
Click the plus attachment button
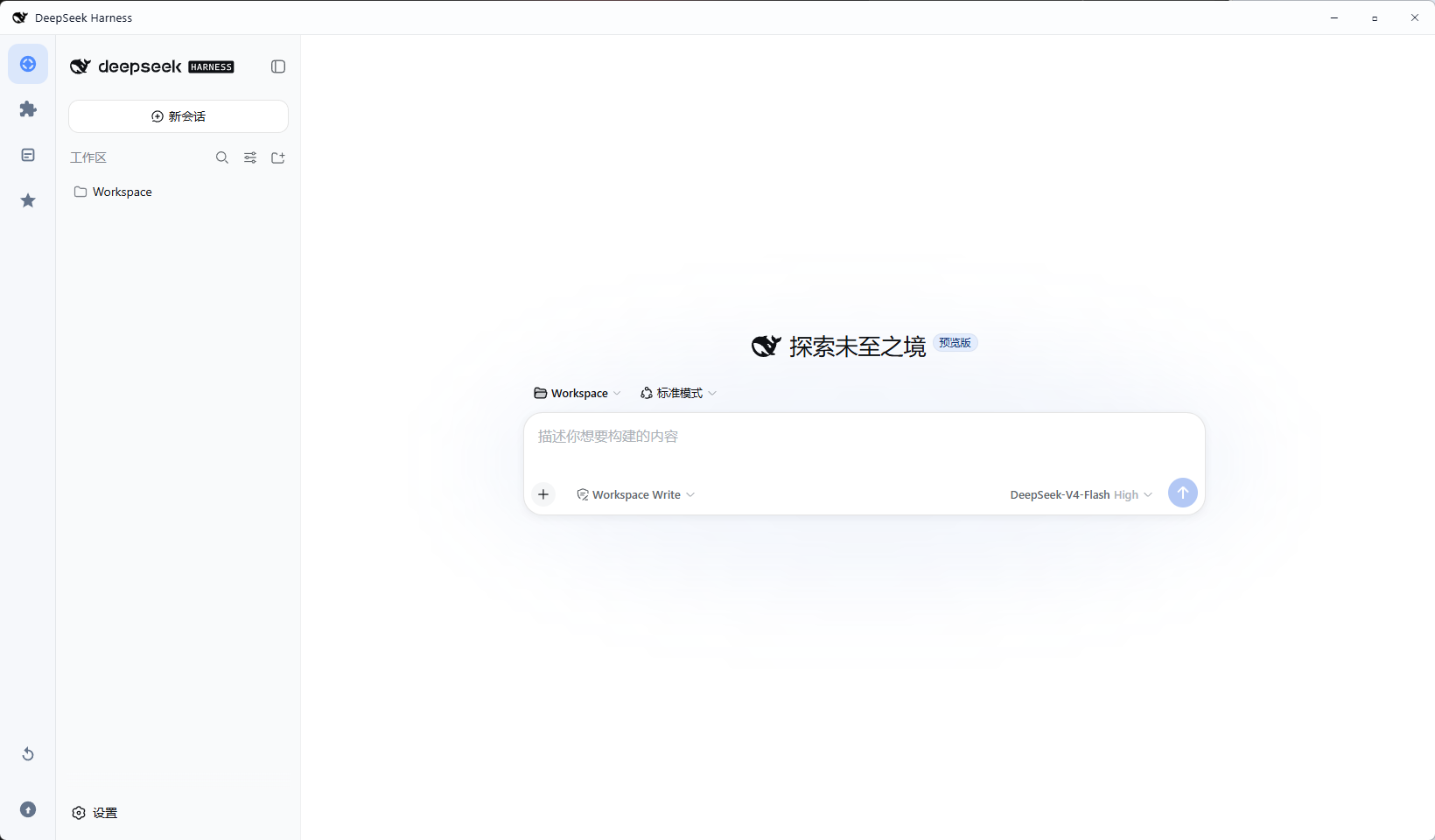coord(543,494)
